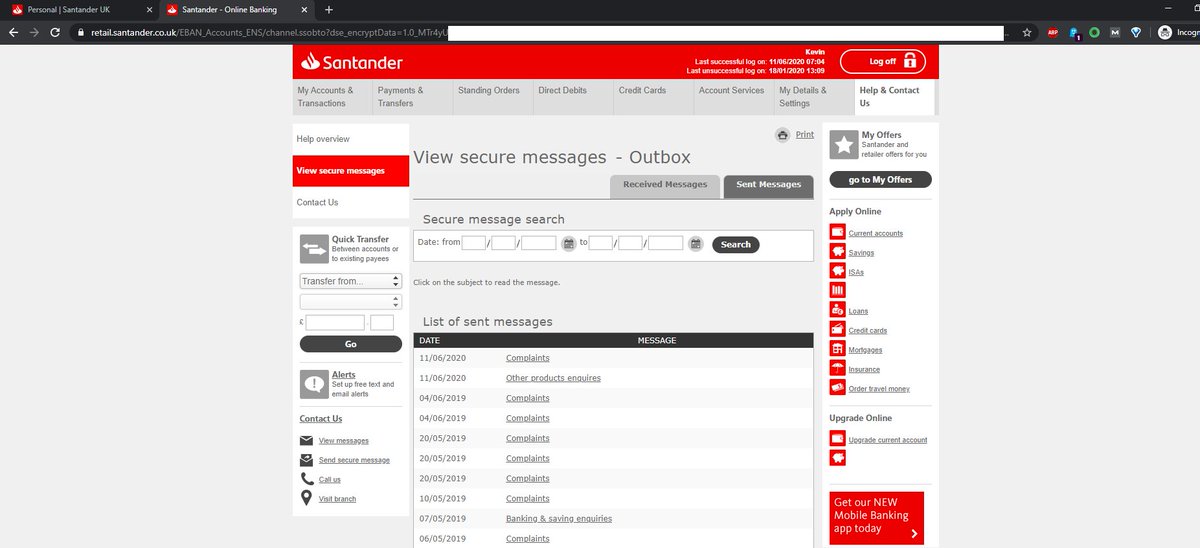Click the browser address bar URL
1200x548 pixels.
click(x=540, y=32)
